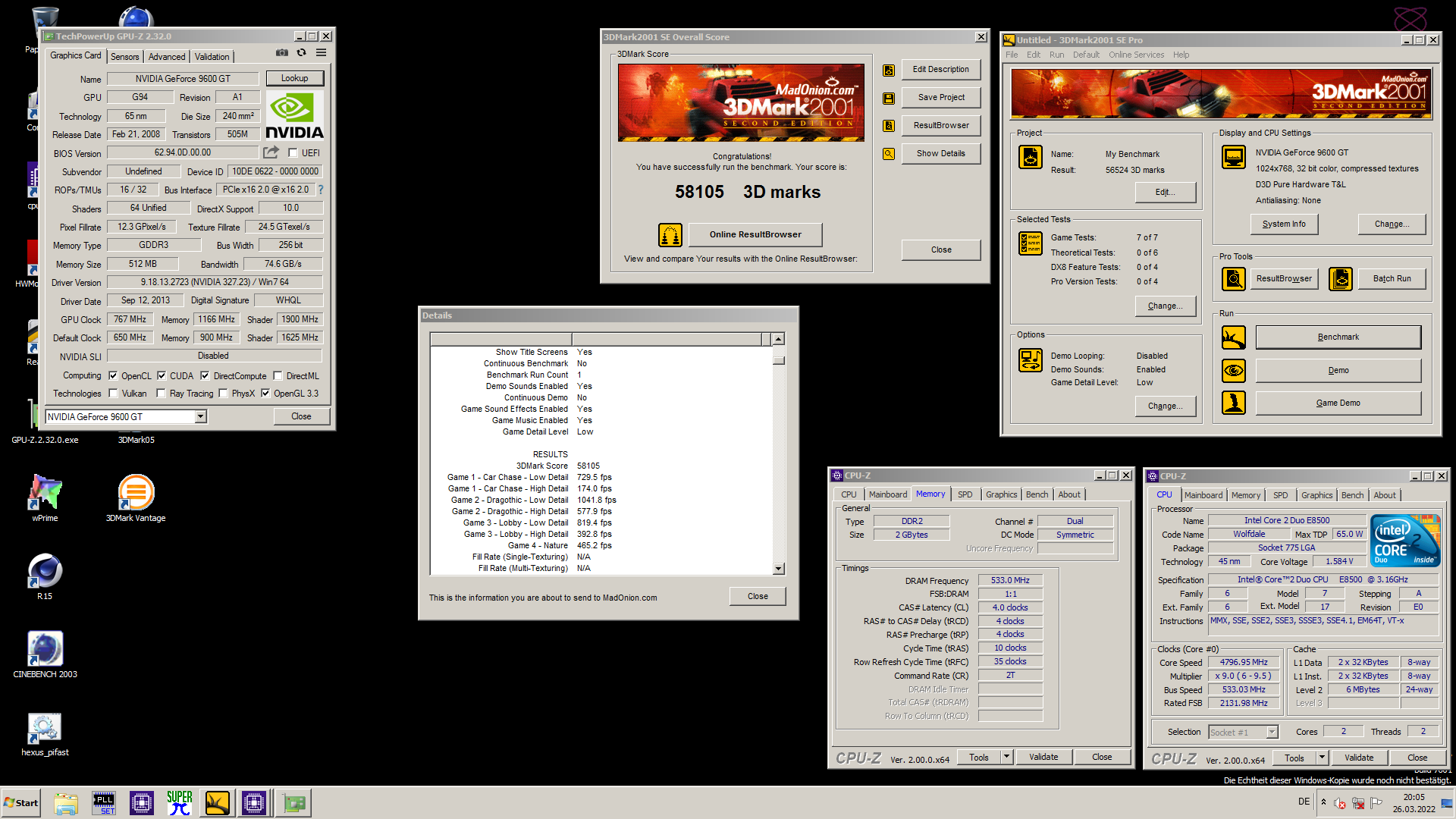Click the Bus Interface question mark icon
This screenshot has width=1456, height=819.
(320, 190)
